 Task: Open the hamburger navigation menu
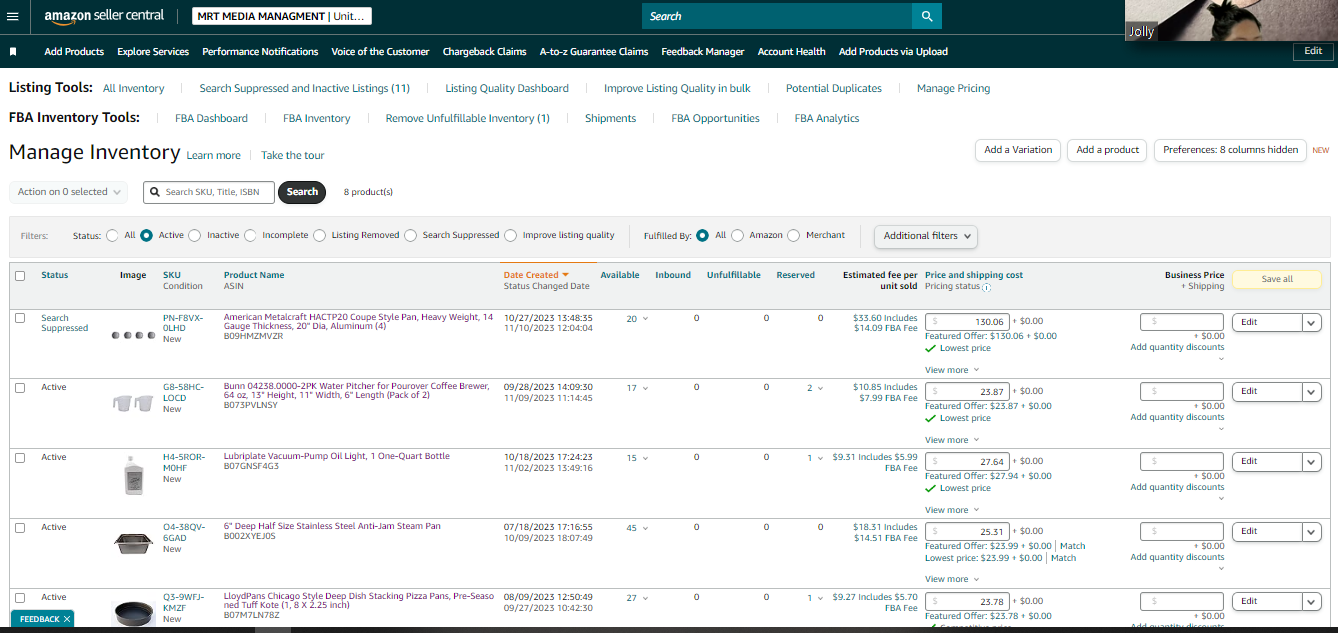(x=13, y=16)
